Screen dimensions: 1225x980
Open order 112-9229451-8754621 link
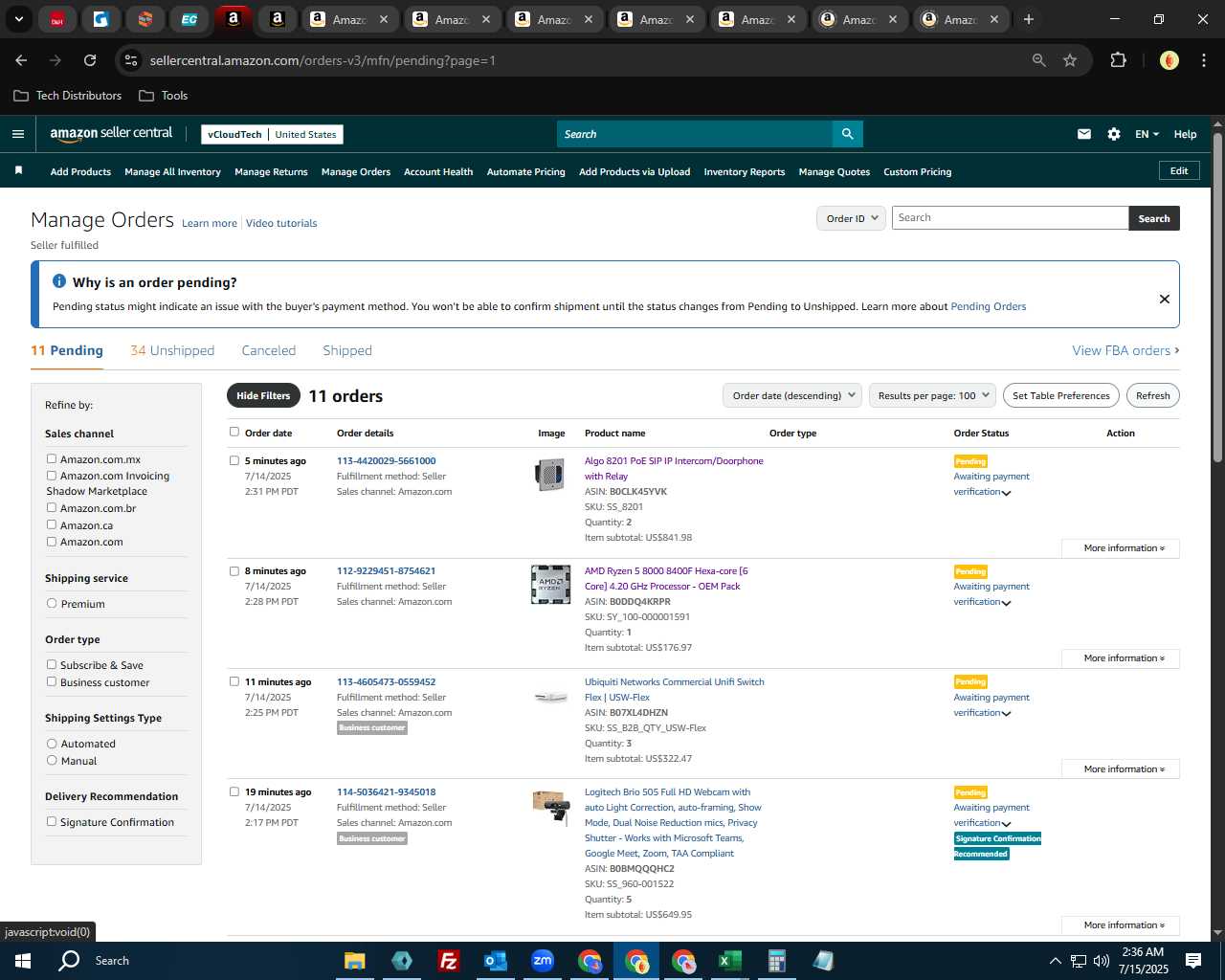coord(386,570)
